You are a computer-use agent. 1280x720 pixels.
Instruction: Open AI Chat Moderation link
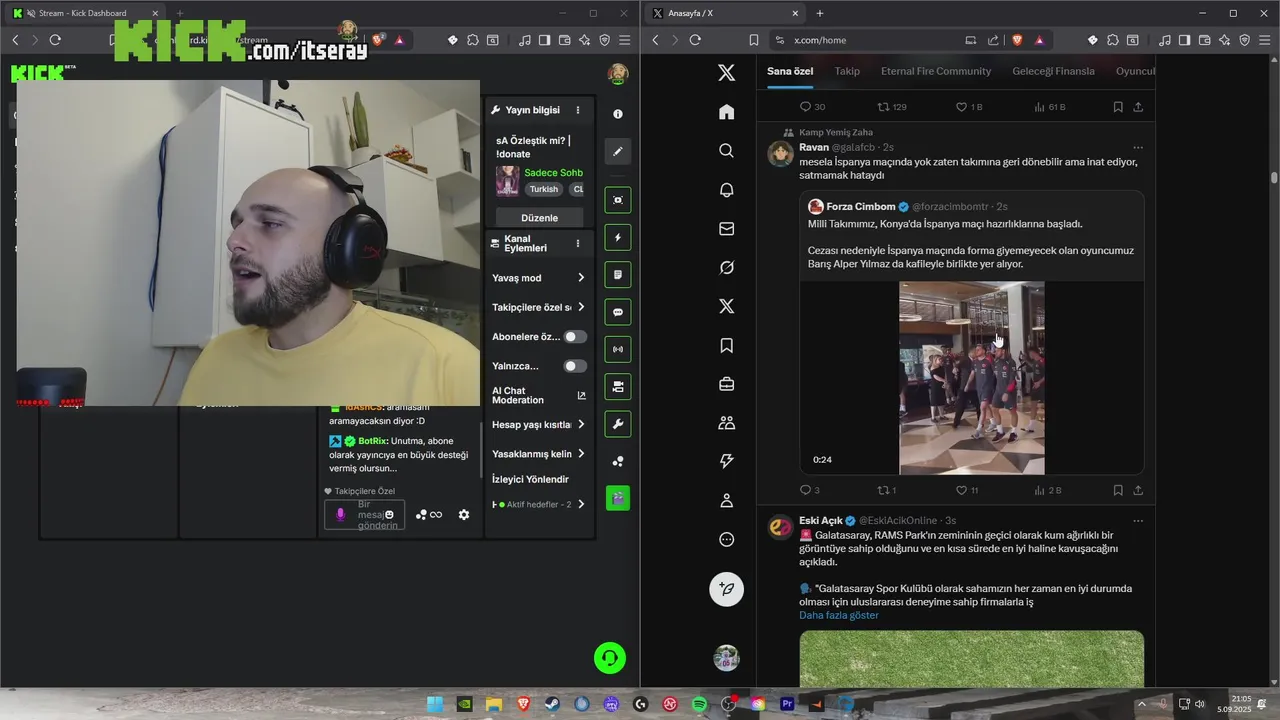tap(539, 395)
